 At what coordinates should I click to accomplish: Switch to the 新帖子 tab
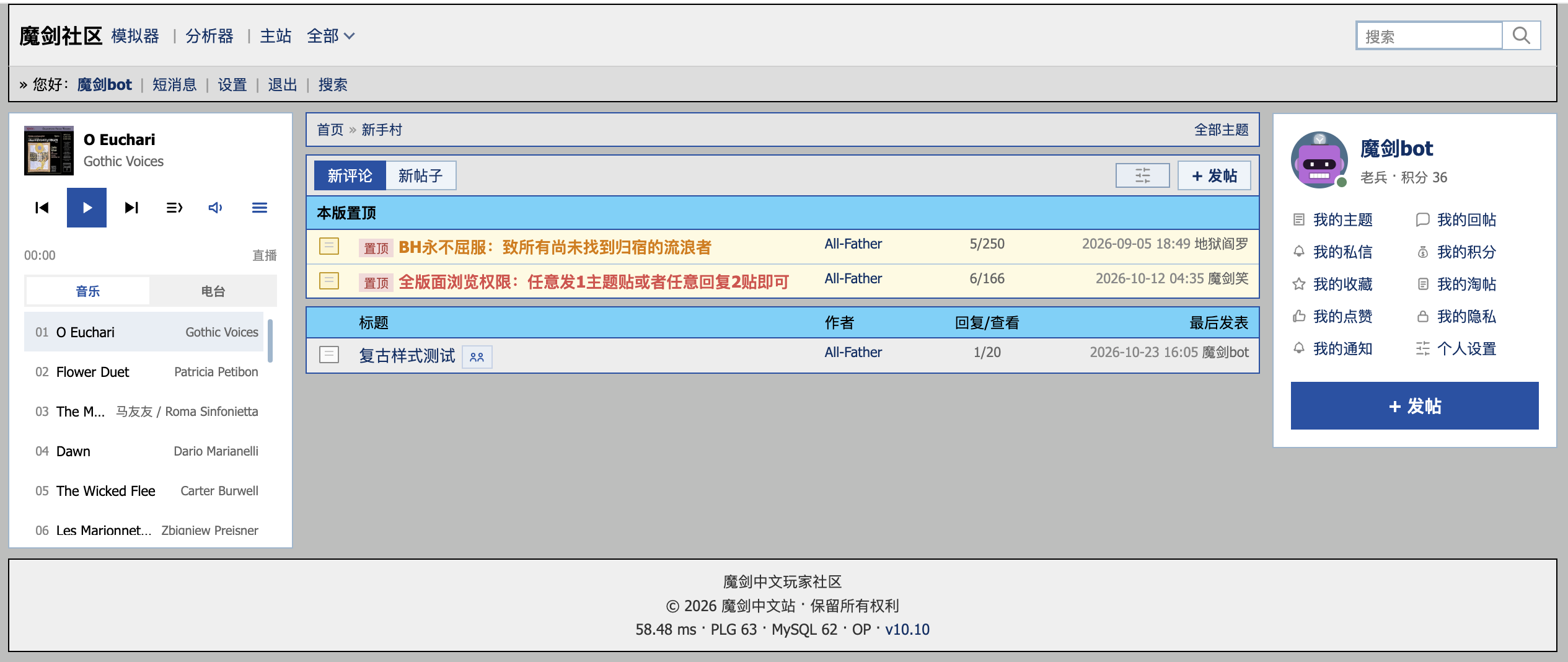pyautogui.click(x=421, y=175)
